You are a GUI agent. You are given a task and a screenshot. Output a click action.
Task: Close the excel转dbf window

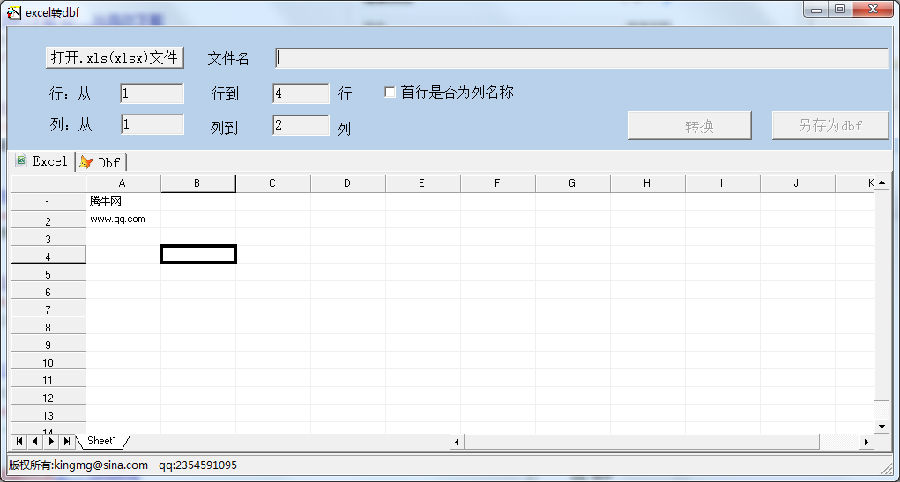click(x=874, y=10)
